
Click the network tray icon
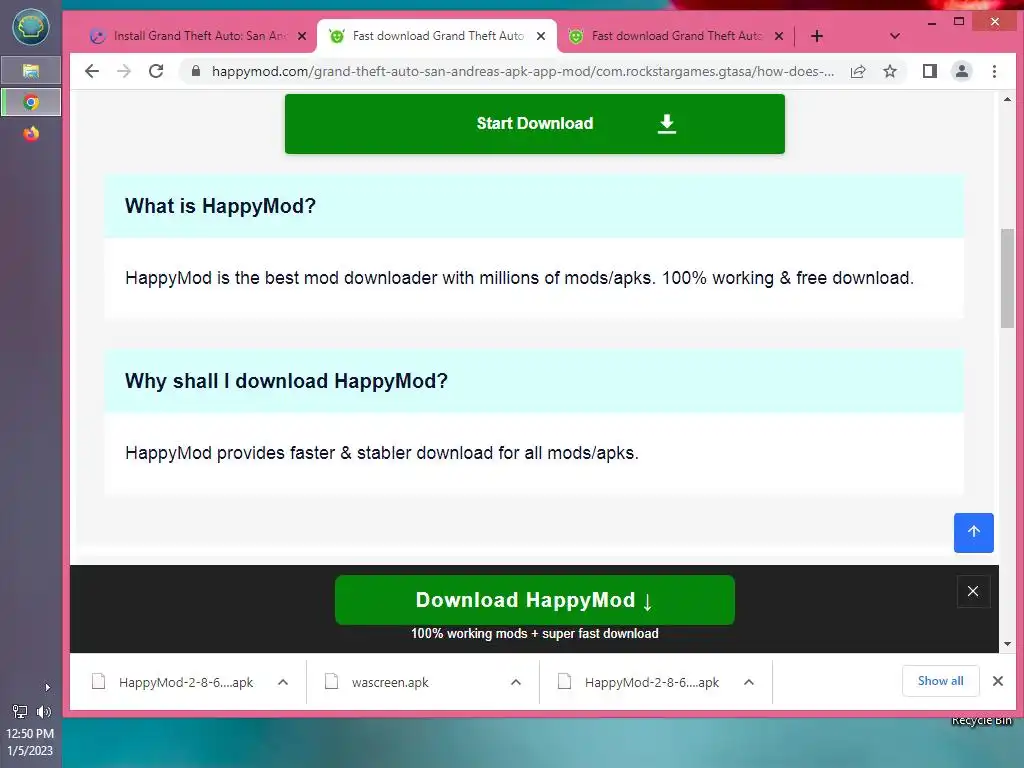[x=20, y=711]
